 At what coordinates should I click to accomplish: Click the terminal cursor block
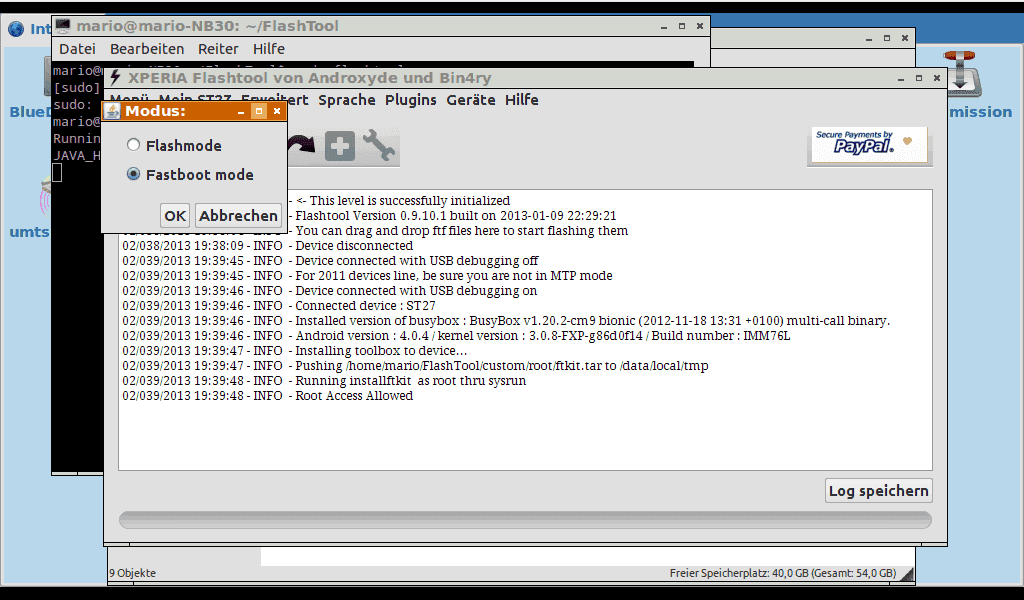pos(57,172)
